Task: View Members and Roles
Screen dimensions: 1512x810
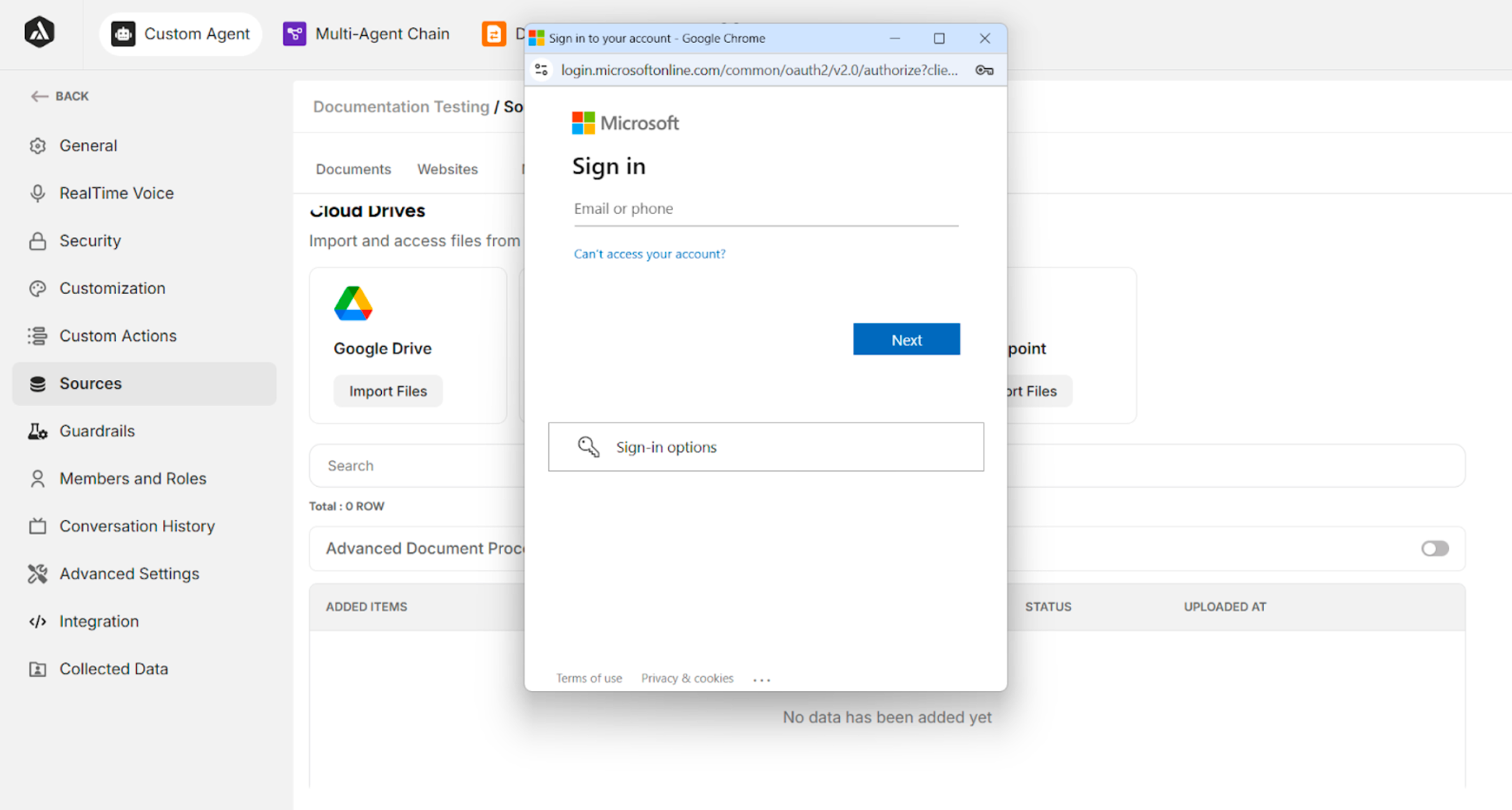Action: click(x=133, y=478)
